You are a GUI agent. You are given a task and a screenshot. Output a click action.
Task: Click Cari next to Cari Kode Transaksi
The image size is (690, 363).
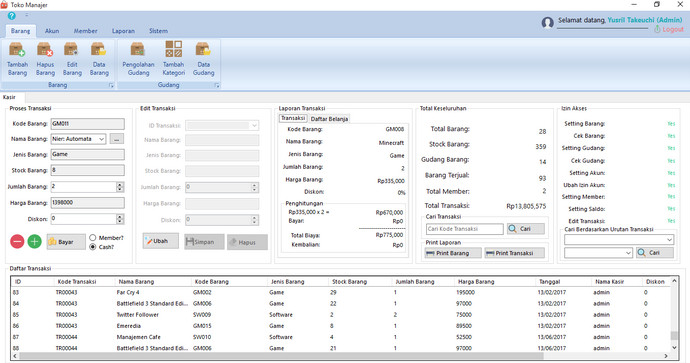click(x=525, y=229)
